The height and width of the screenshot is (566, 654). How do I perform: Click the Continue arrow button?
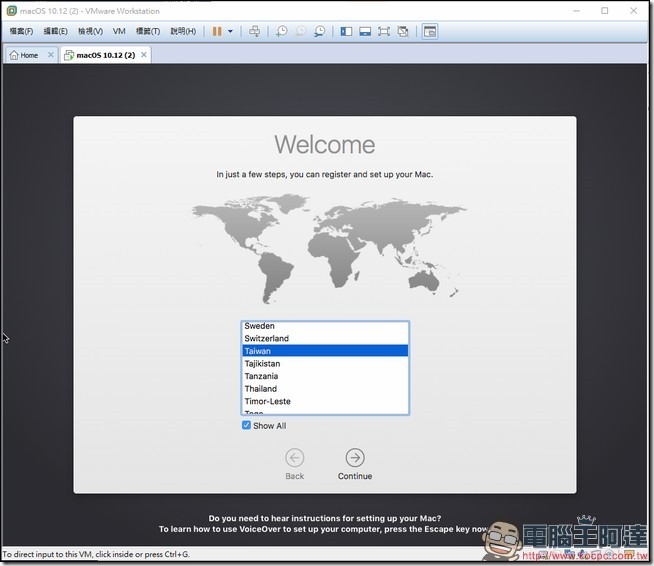pyautogui.click(x=355, y=458)
